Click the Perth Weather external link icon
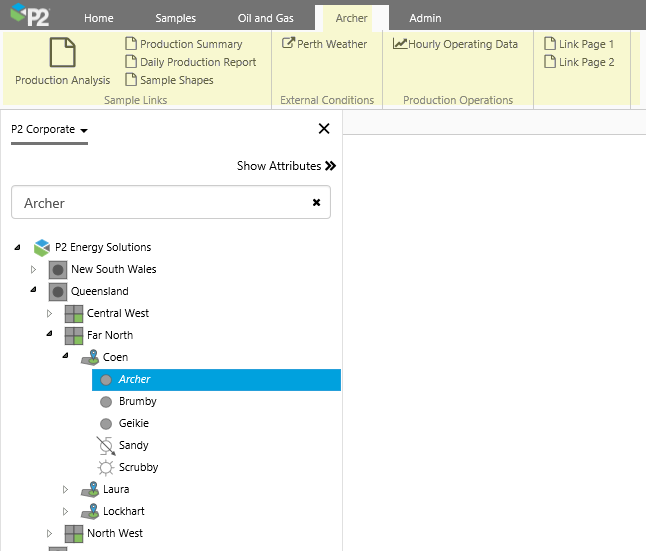Screen dimensions: 646x551 pos(289,44)
